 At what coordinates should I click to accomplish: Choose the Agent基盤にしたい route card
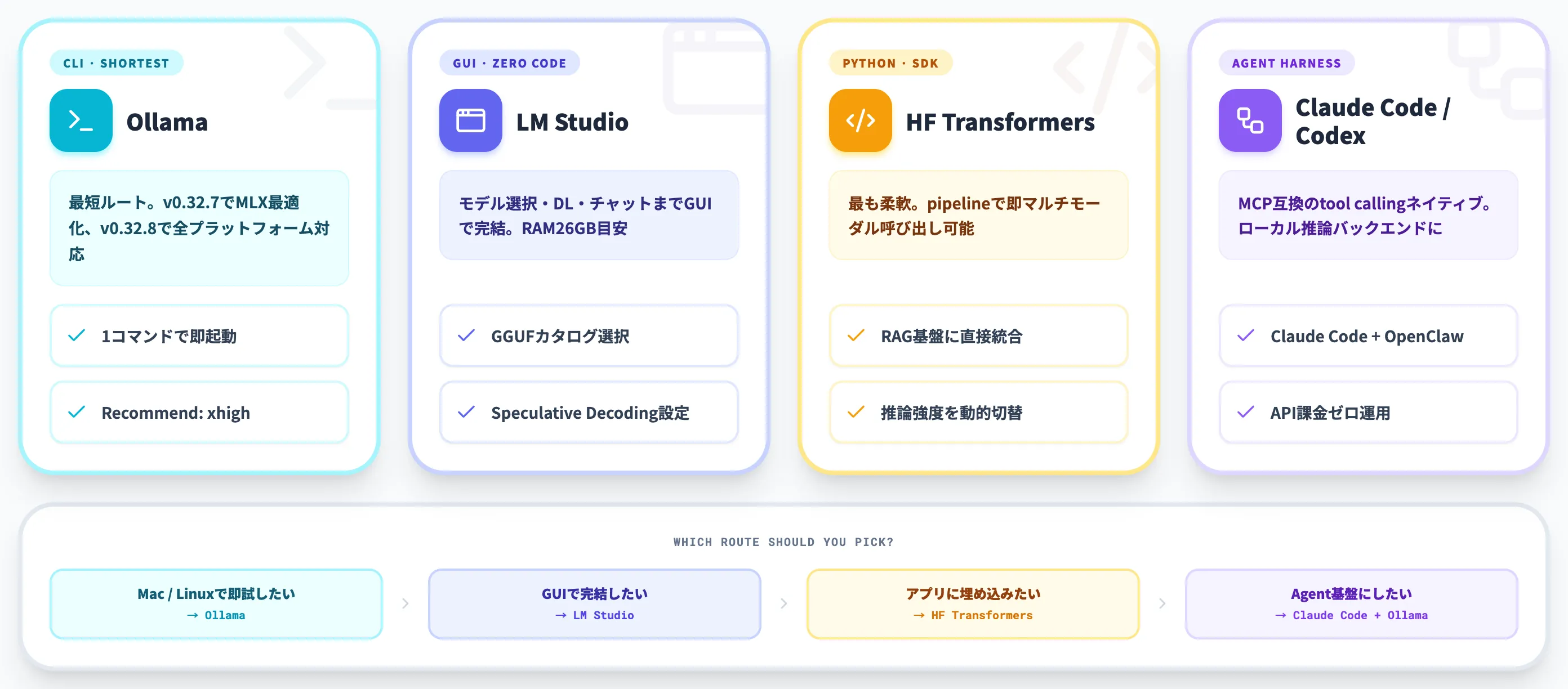click(1351, 604)
